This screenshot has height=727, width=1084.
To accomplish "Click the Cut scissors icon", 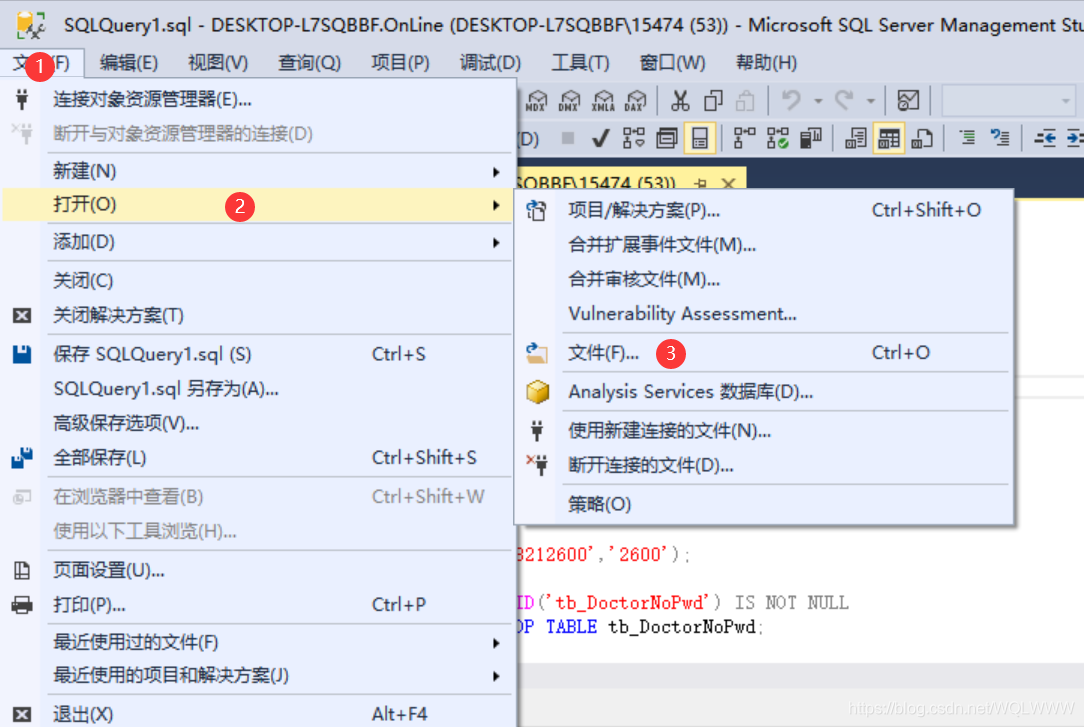I will [x=680, y=101].
